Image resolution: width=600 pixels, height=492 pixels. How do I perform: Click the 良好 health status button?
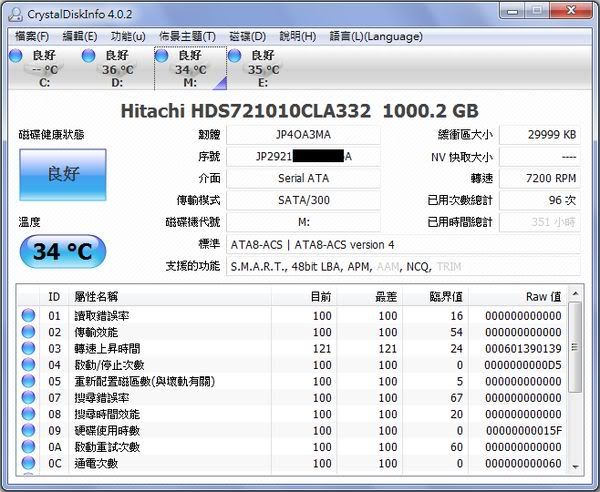[x=63, y=175]
